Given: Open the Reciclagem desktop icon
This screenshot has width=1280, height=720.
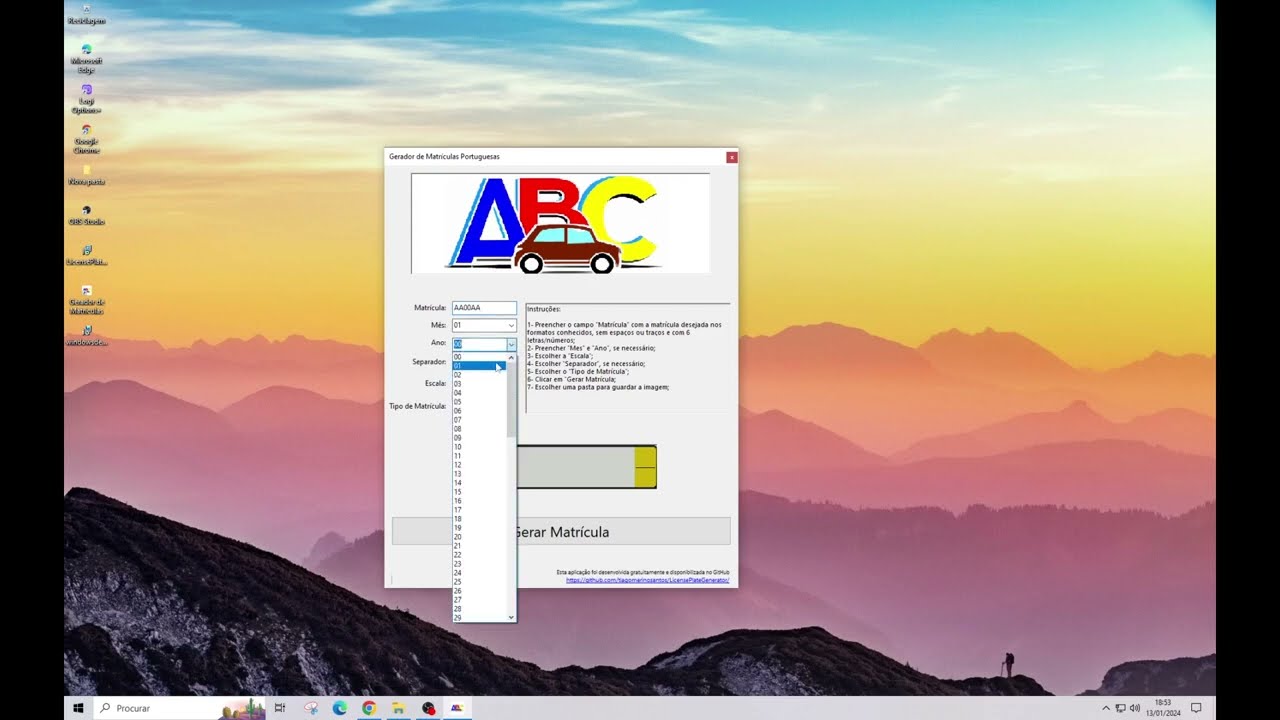Looking at the screenshot, I should click(87, 14).
